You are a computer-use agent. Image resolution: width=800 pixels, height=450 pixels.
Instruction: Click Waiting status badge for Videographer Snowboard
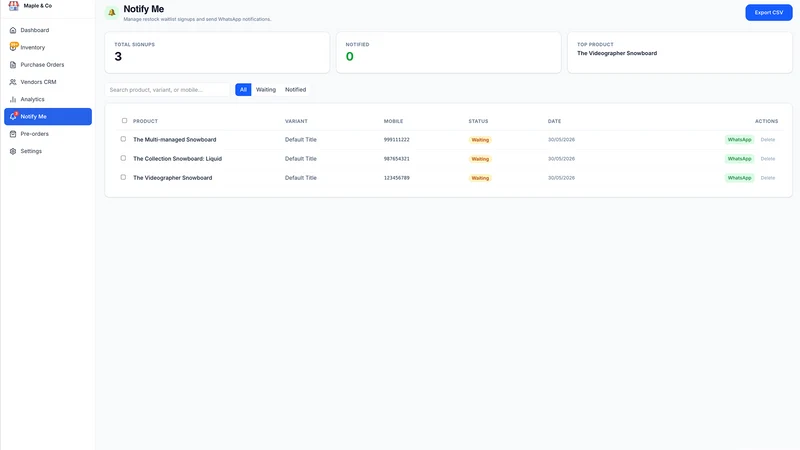pyautogui.click(x=480, y=178)
